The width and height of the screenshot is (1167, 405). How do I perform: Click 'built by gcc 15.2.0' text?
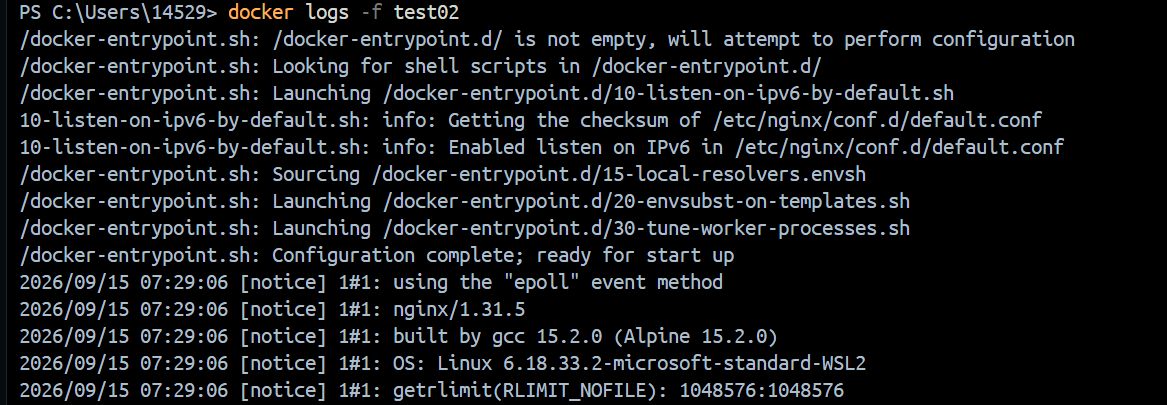[498, 337]
